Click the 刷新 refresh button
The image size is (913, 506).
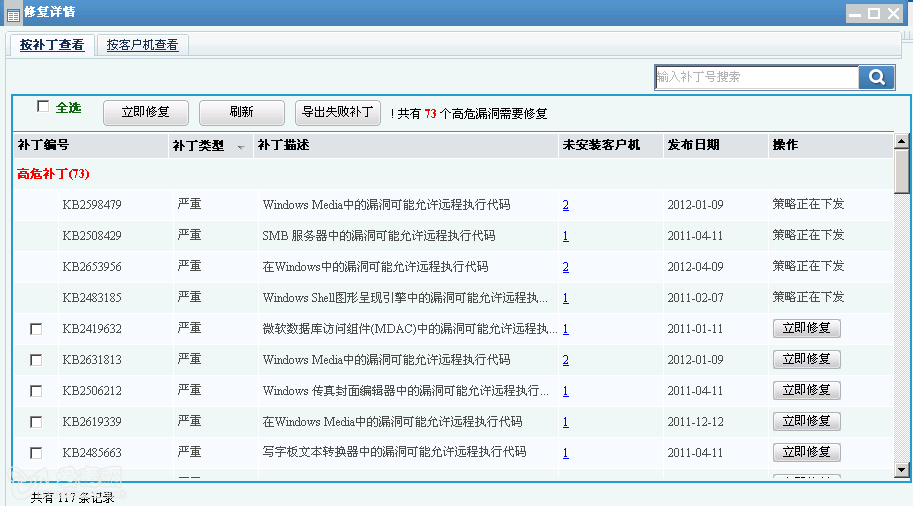coord(241,112)
